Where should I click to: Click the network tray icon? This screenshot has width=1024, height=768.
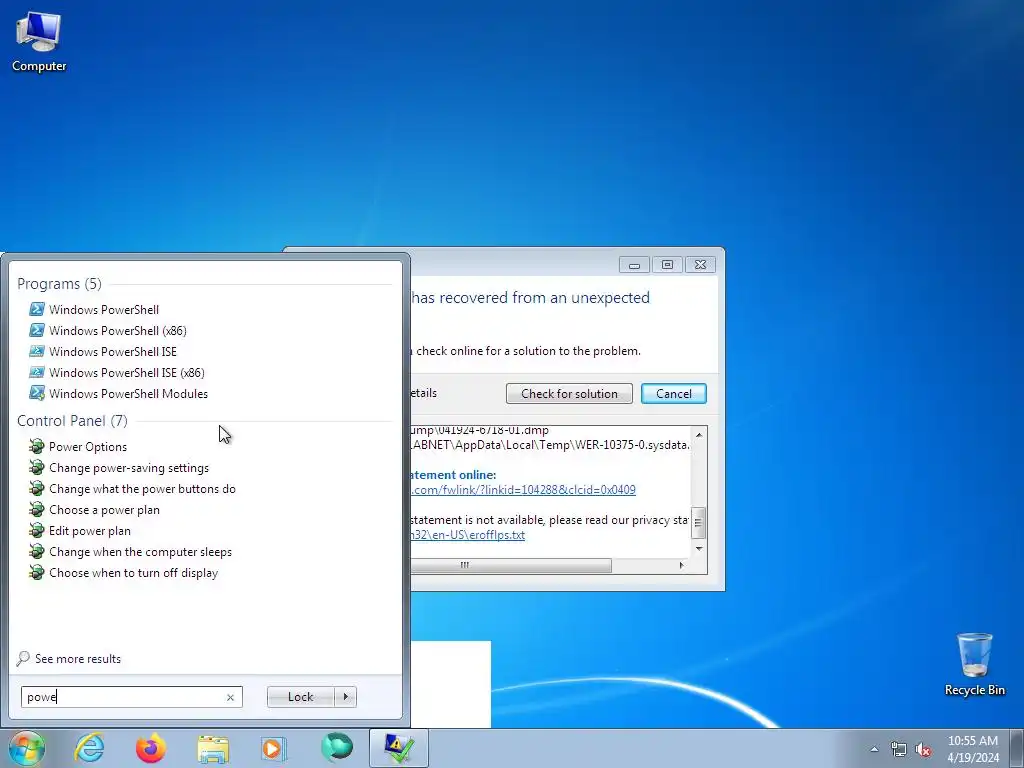coord(899,749)
